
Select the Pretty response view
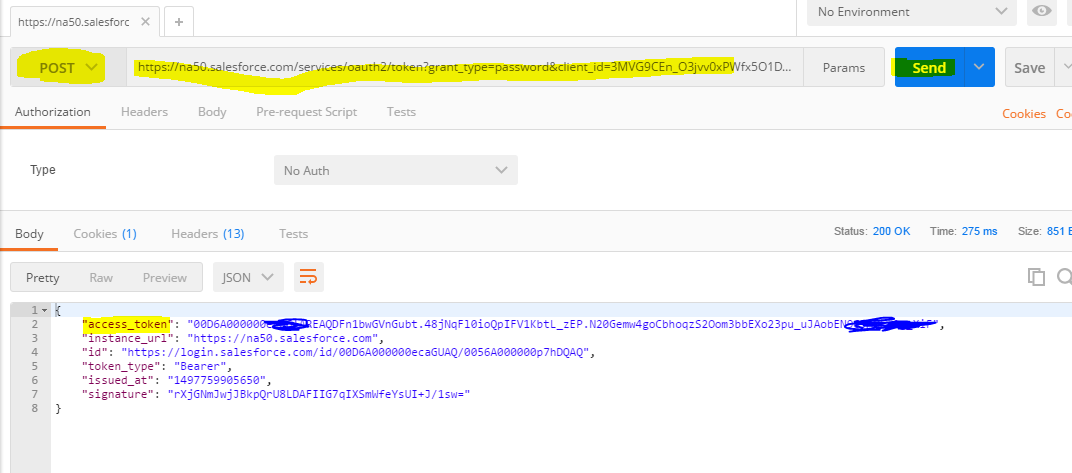[x=42, y=278]
